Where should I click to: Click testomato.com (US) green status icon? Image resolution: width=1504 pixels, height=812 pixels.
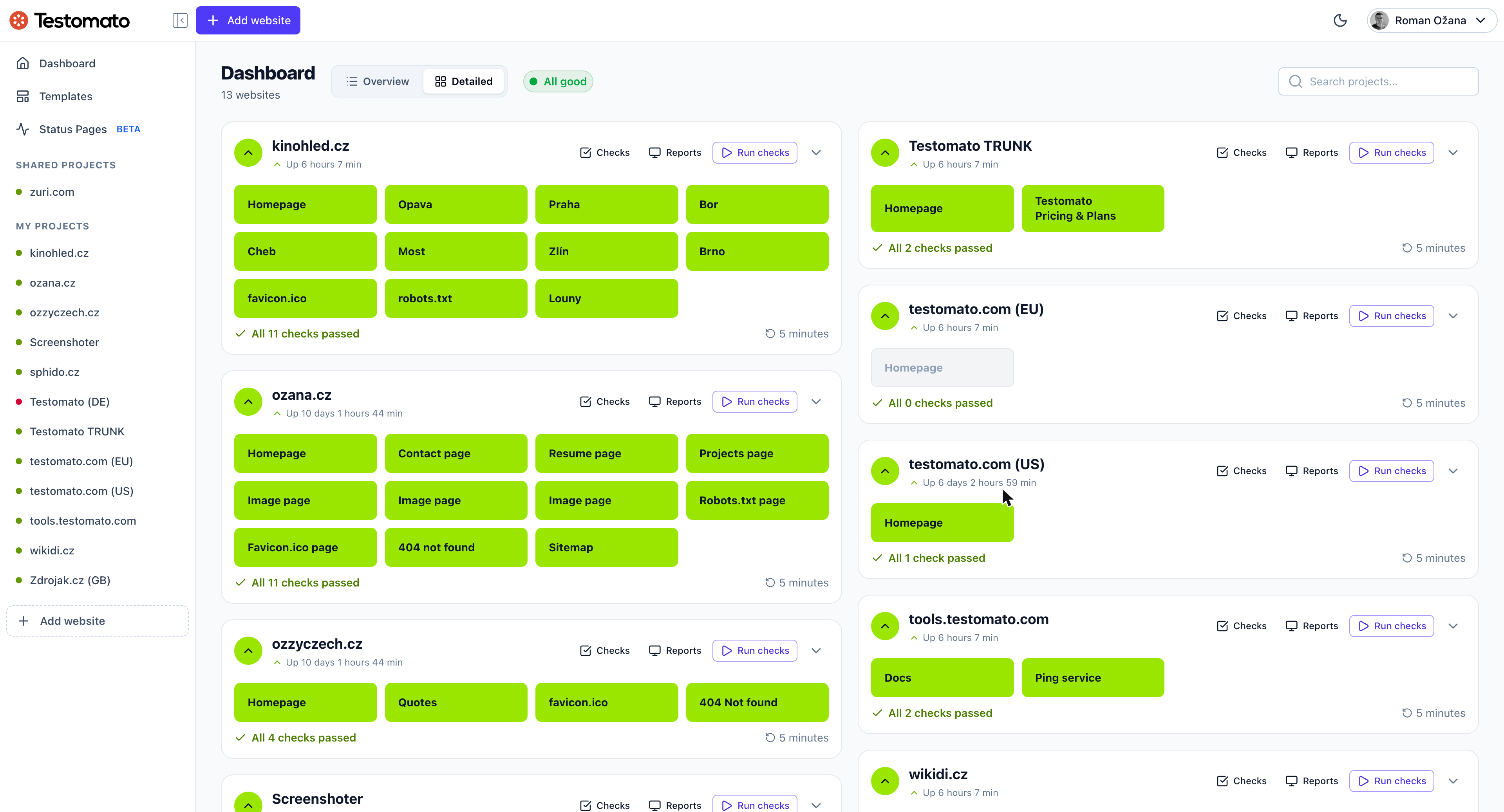[885, 471]
